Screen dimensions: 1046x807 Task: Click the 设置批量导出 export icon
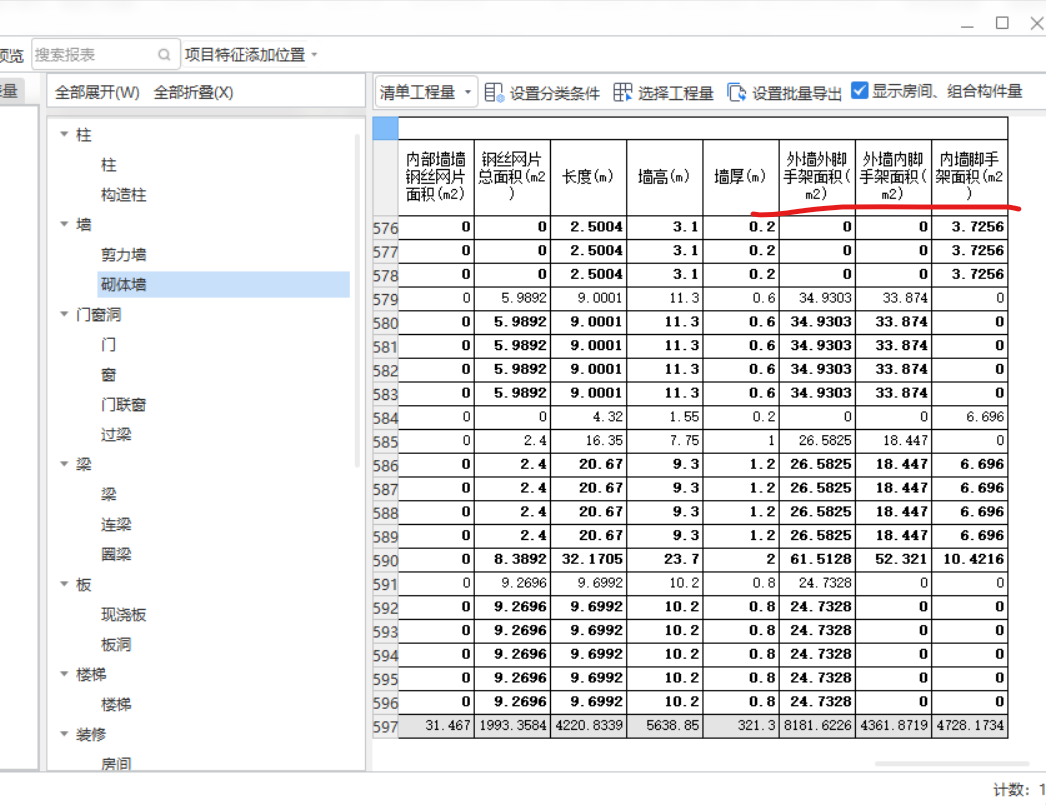coord(736,93)
